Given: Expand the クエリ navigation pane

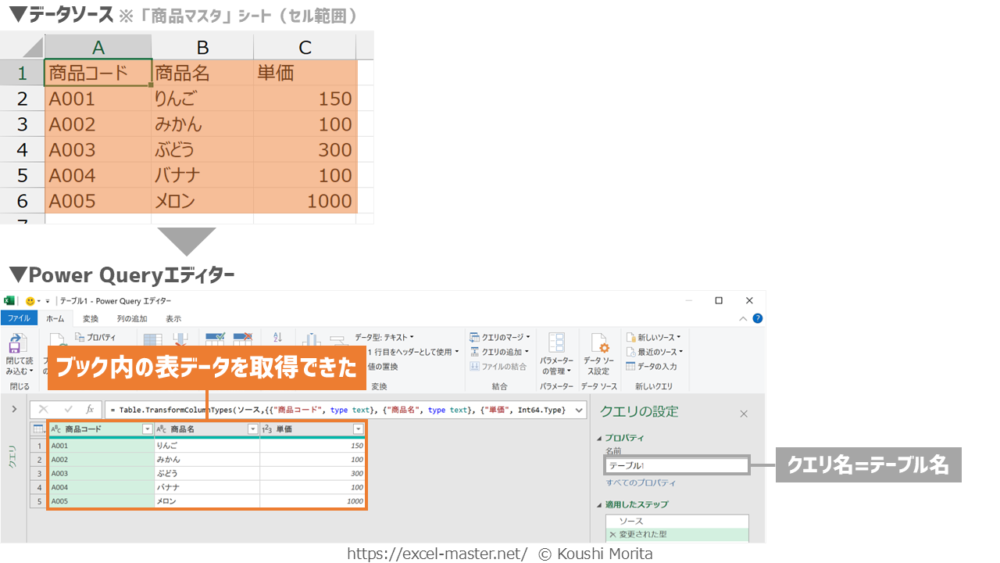Looking at the screenshot, I should (x=14, y=409).
